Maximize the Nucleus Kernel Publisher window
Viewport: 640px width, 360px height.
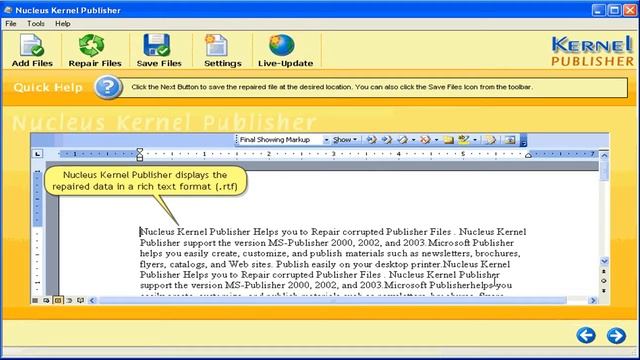pos(614,10)
